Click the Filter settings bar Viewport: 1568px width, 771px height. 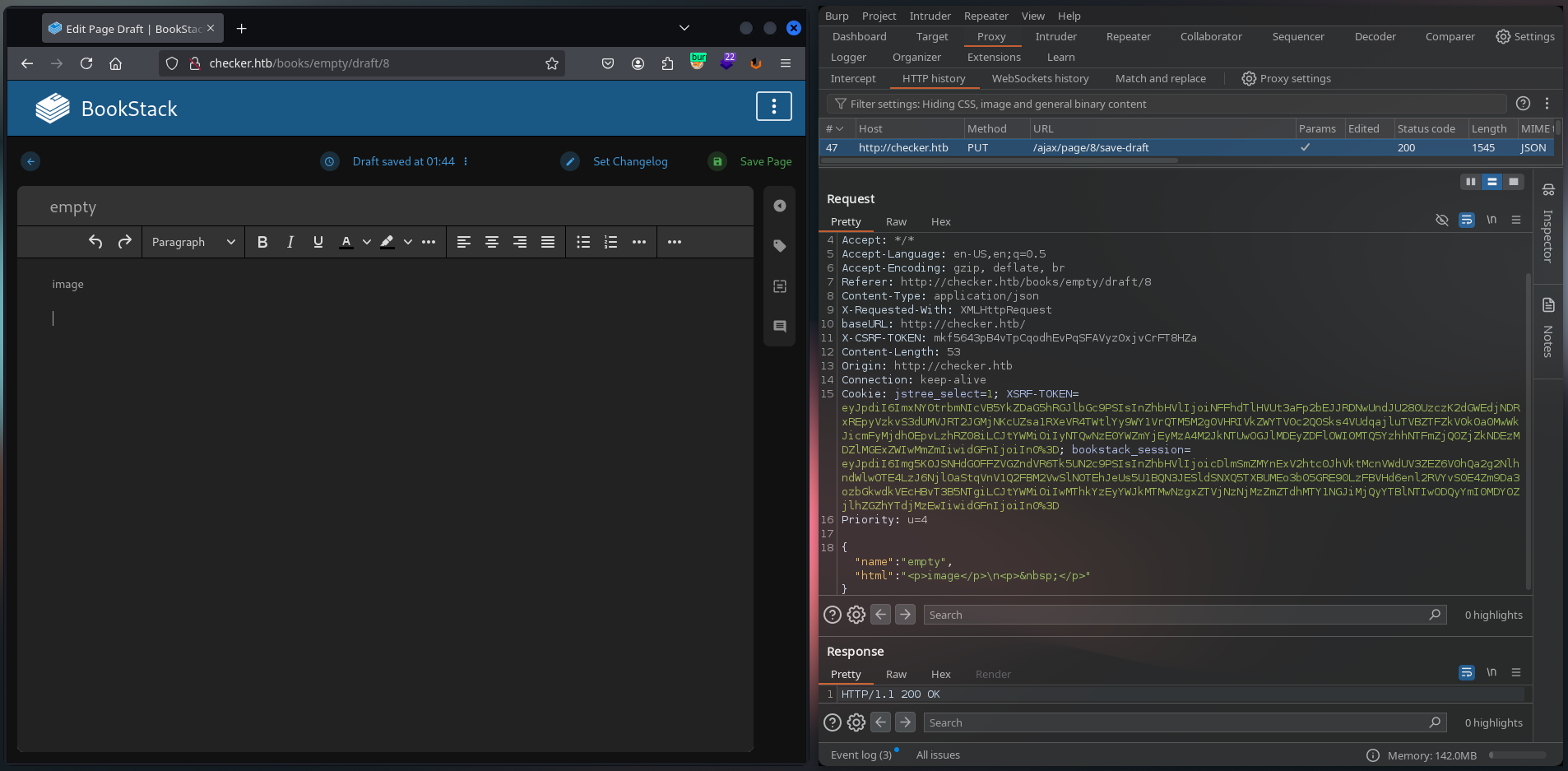point(1167,104)
